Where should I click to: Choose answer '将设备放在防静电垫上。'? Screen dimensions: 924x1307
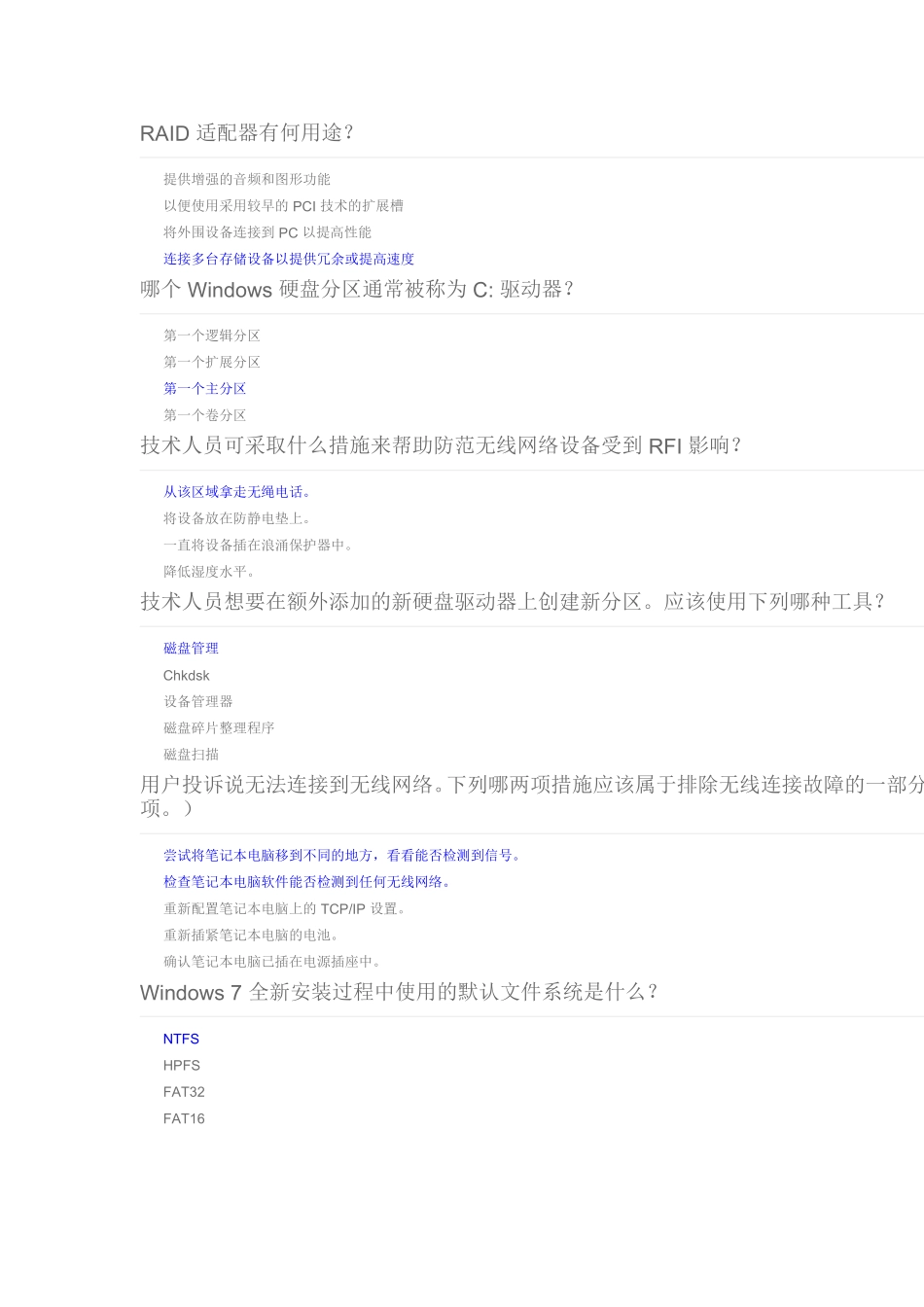(239, 518)
